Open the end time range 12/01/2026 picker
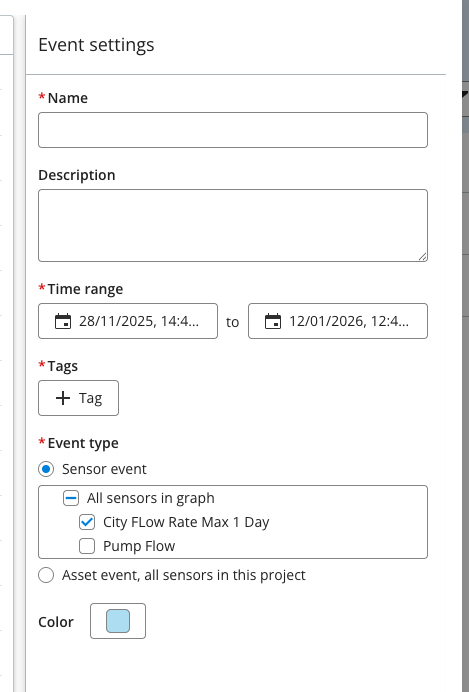The image size is (469, 692). [x=338, y=321]
